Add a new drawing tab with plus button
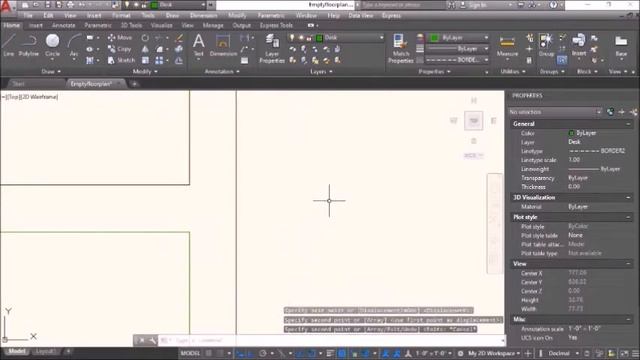The height and width of the screenshot is (360, 640). (134, 84)
